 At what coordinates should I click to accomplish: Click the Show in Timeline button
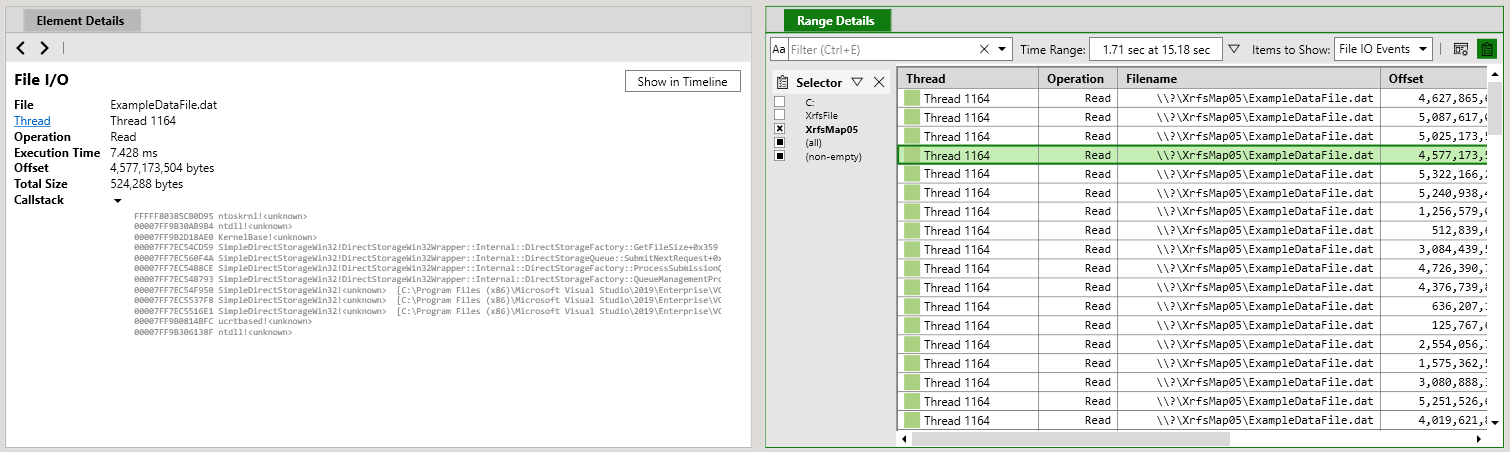click(683, 82)
